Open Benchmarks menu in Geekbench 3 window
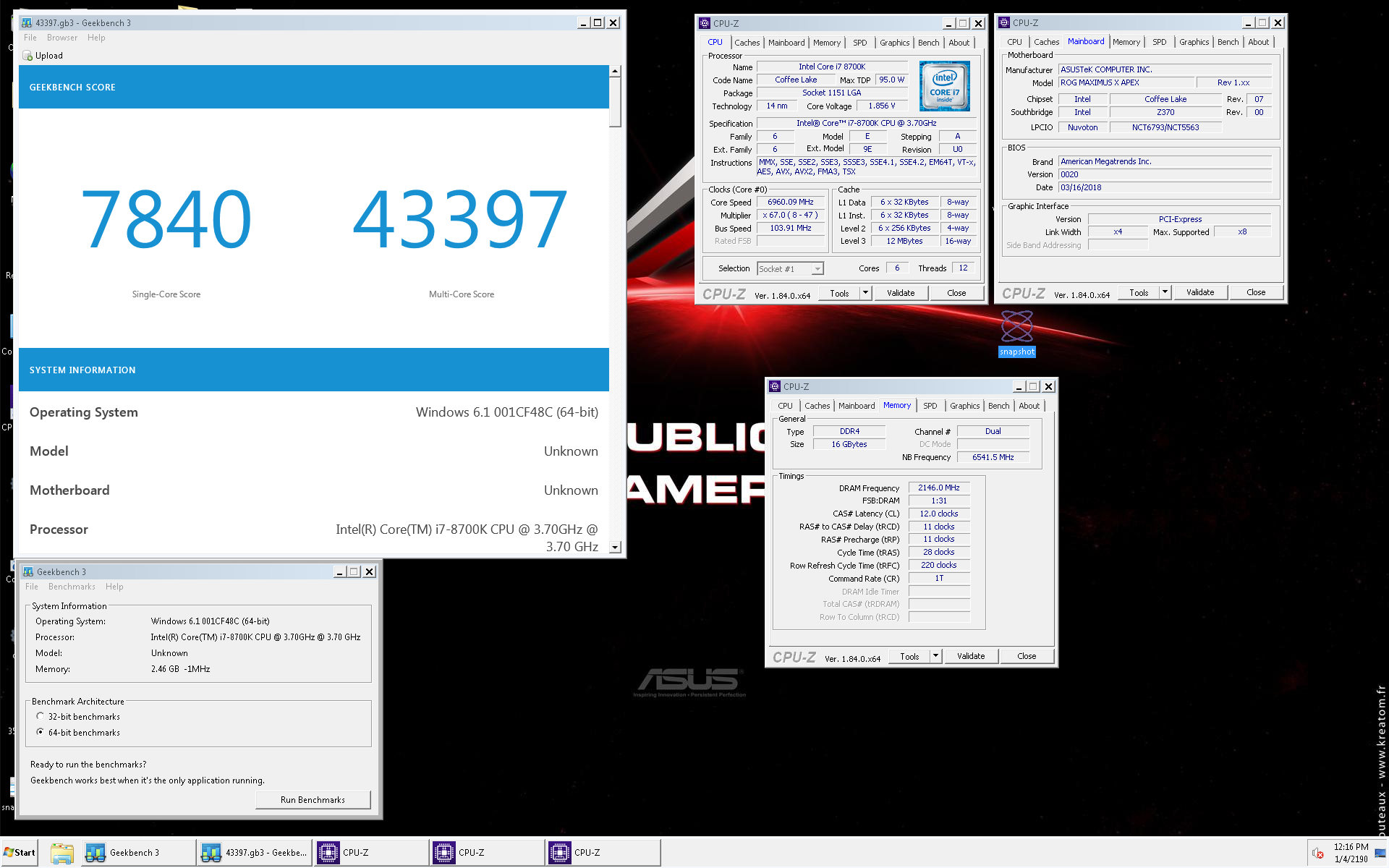 point(72,587)
